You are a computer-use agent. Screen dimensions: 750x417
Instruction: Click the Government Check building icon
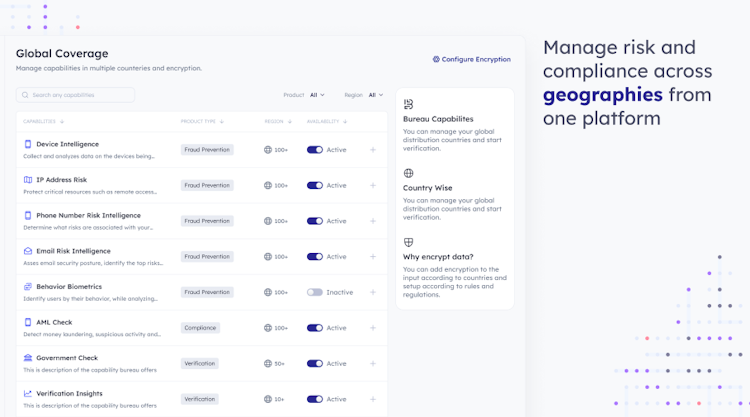[28, 358]
